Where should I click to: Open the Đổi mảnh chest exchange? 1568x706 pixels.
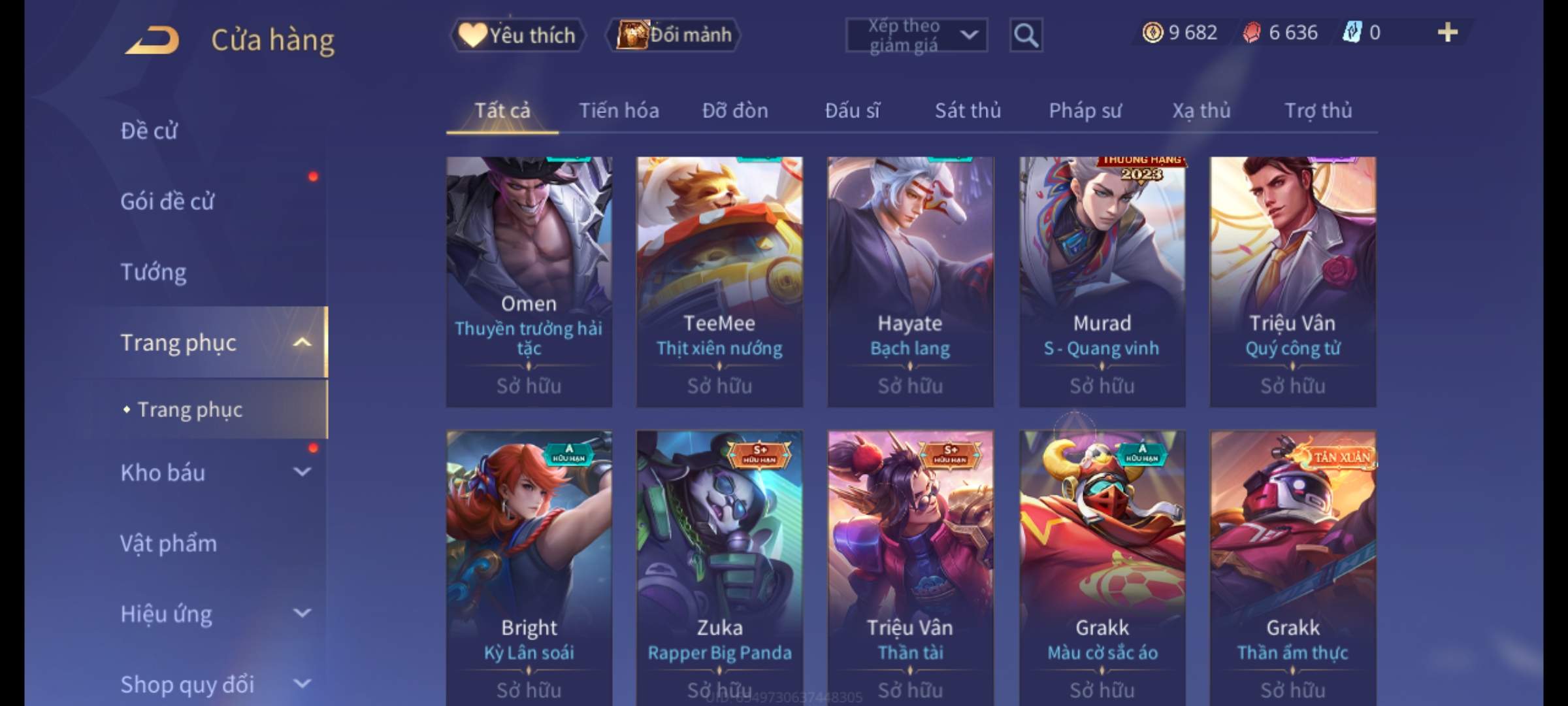674,35
